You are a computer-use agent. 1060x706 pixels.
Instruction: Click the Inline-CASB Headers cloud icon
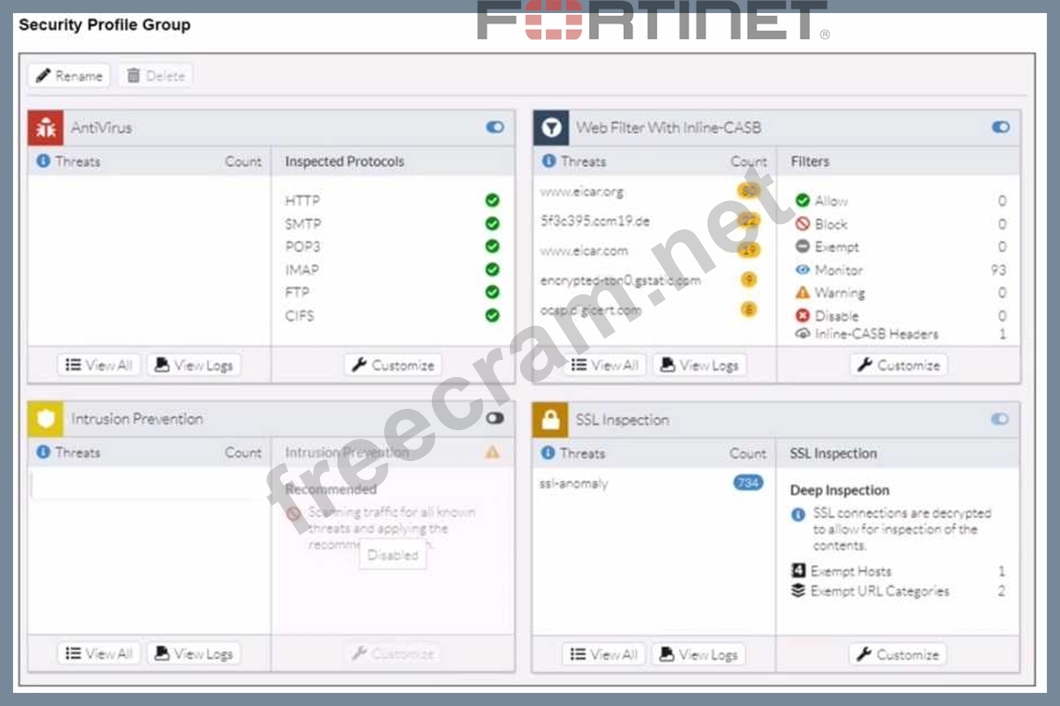coord(802,334)
